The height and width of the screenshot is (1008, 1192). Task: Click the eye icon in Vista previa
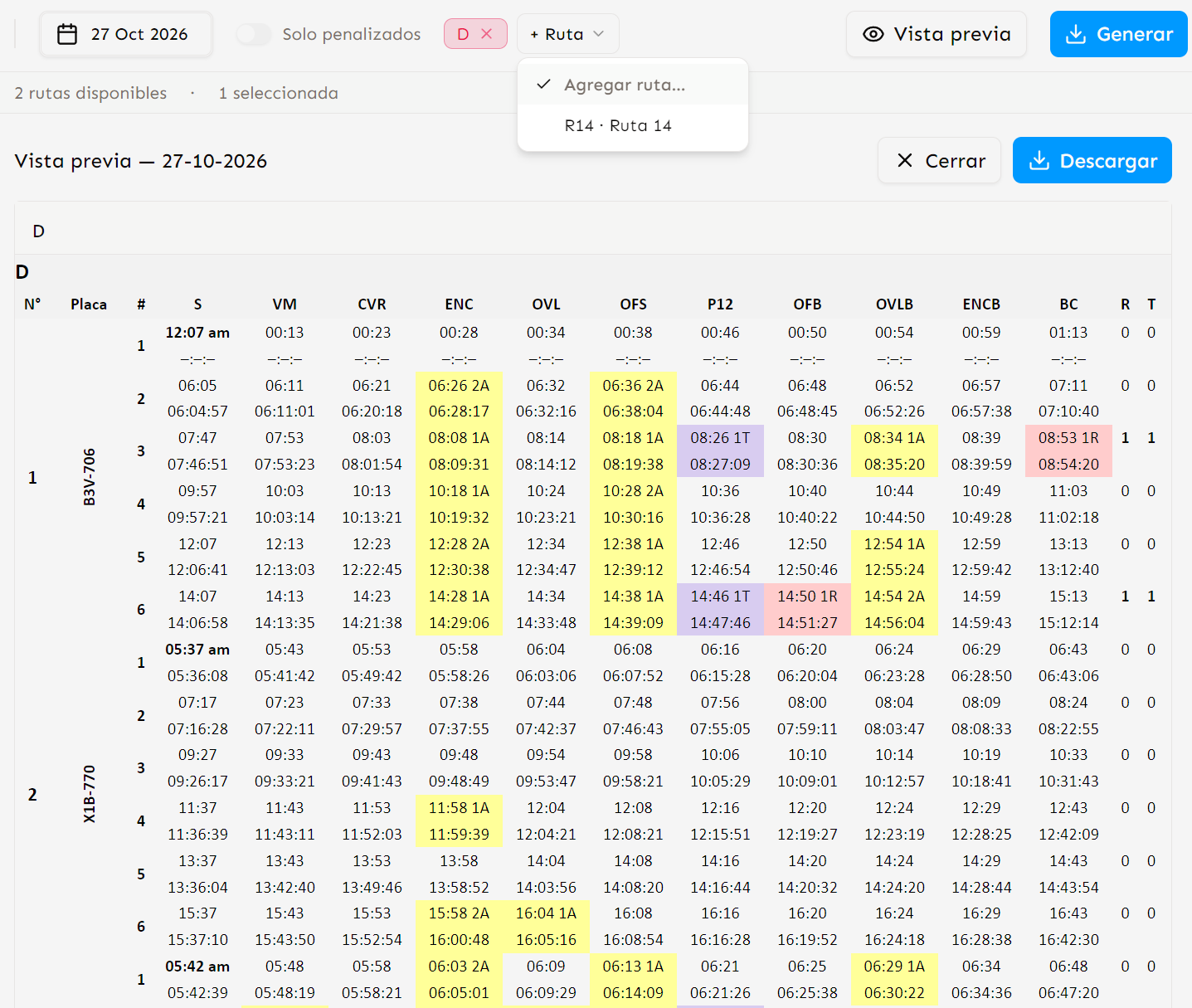click(x=873, y=34)
